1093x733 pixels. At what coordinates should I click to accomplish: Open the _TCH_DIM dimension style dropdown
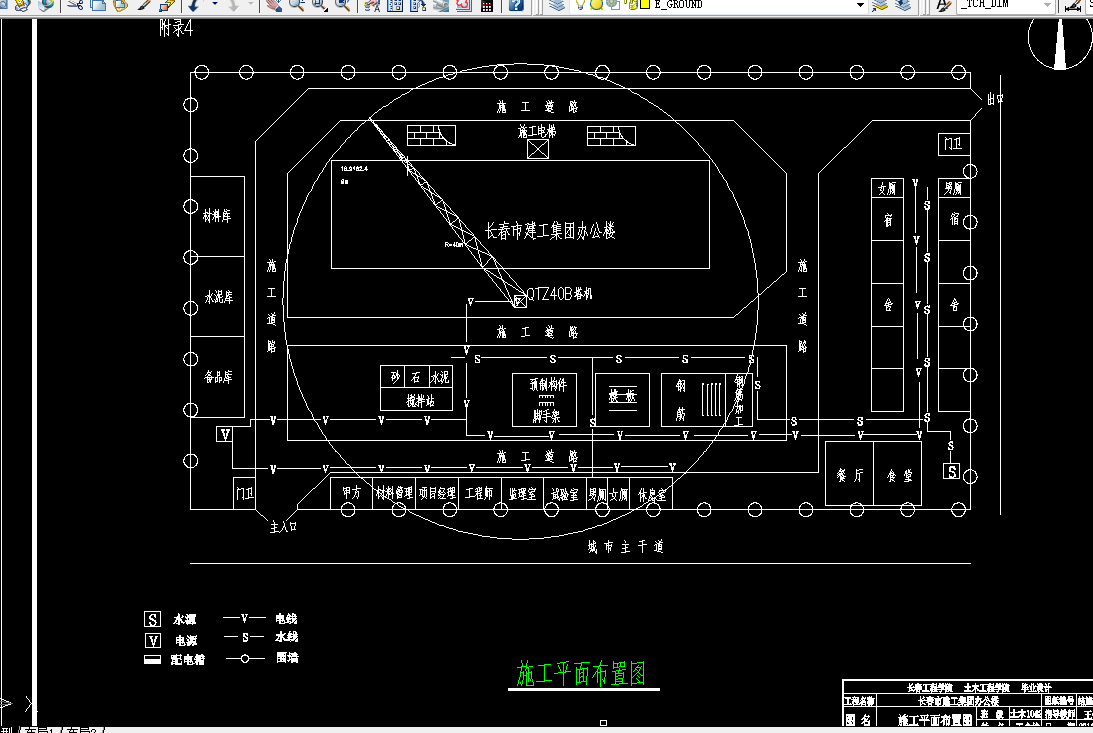1048,6
